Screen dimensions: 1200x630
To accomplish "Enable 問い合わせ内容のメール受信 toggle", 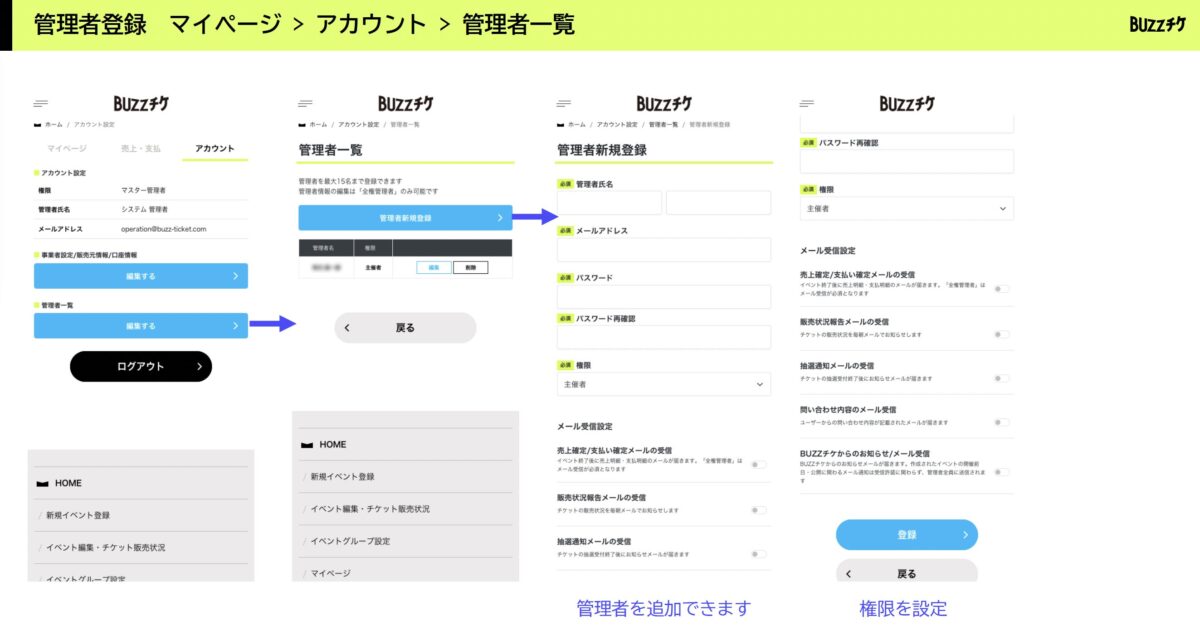I will pyautogui.click(x=1001, y=422).
